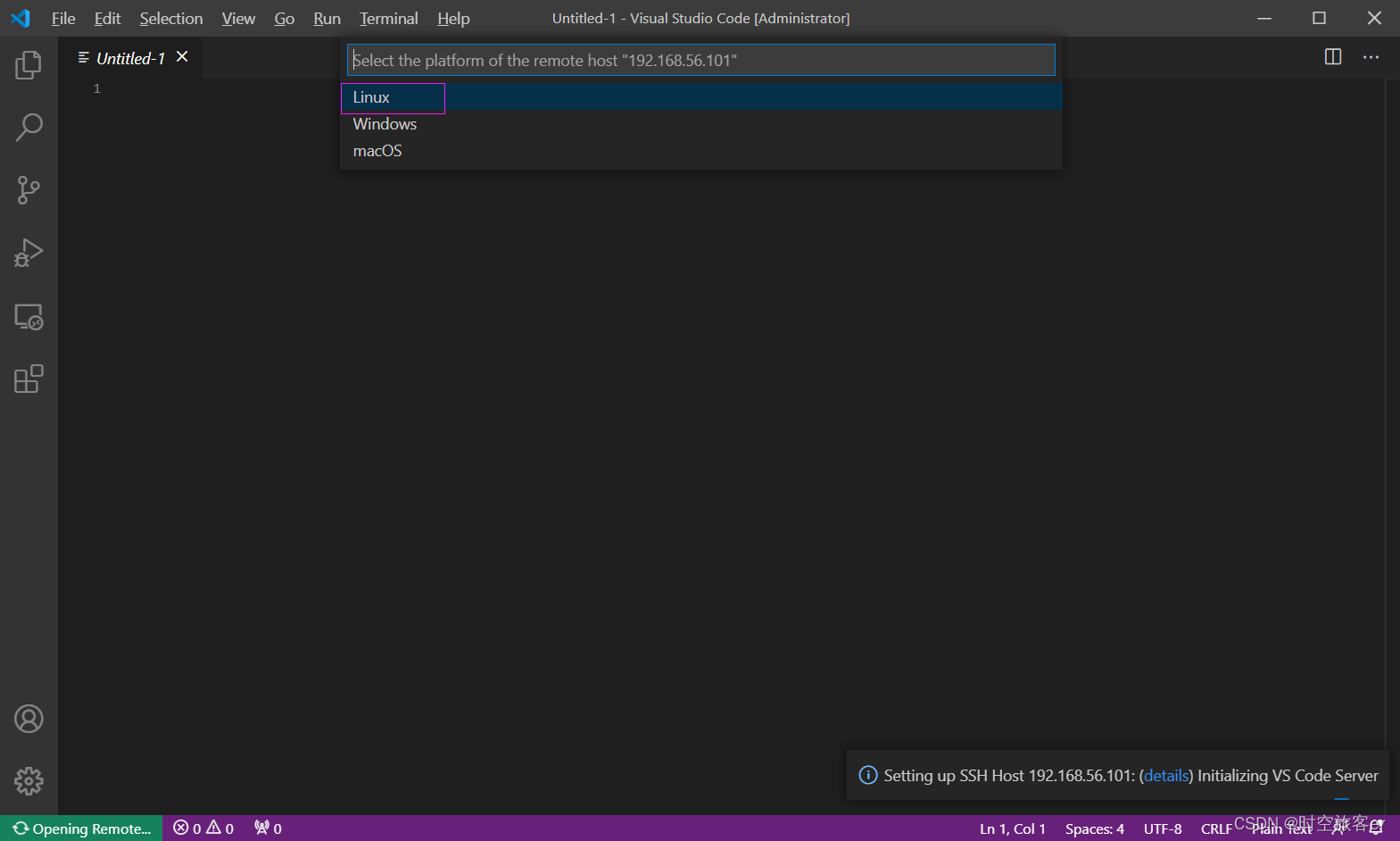Viewport: 1400px width, 841px height.
Task: Open the Search view in activity bar
Action: point(29,128)
